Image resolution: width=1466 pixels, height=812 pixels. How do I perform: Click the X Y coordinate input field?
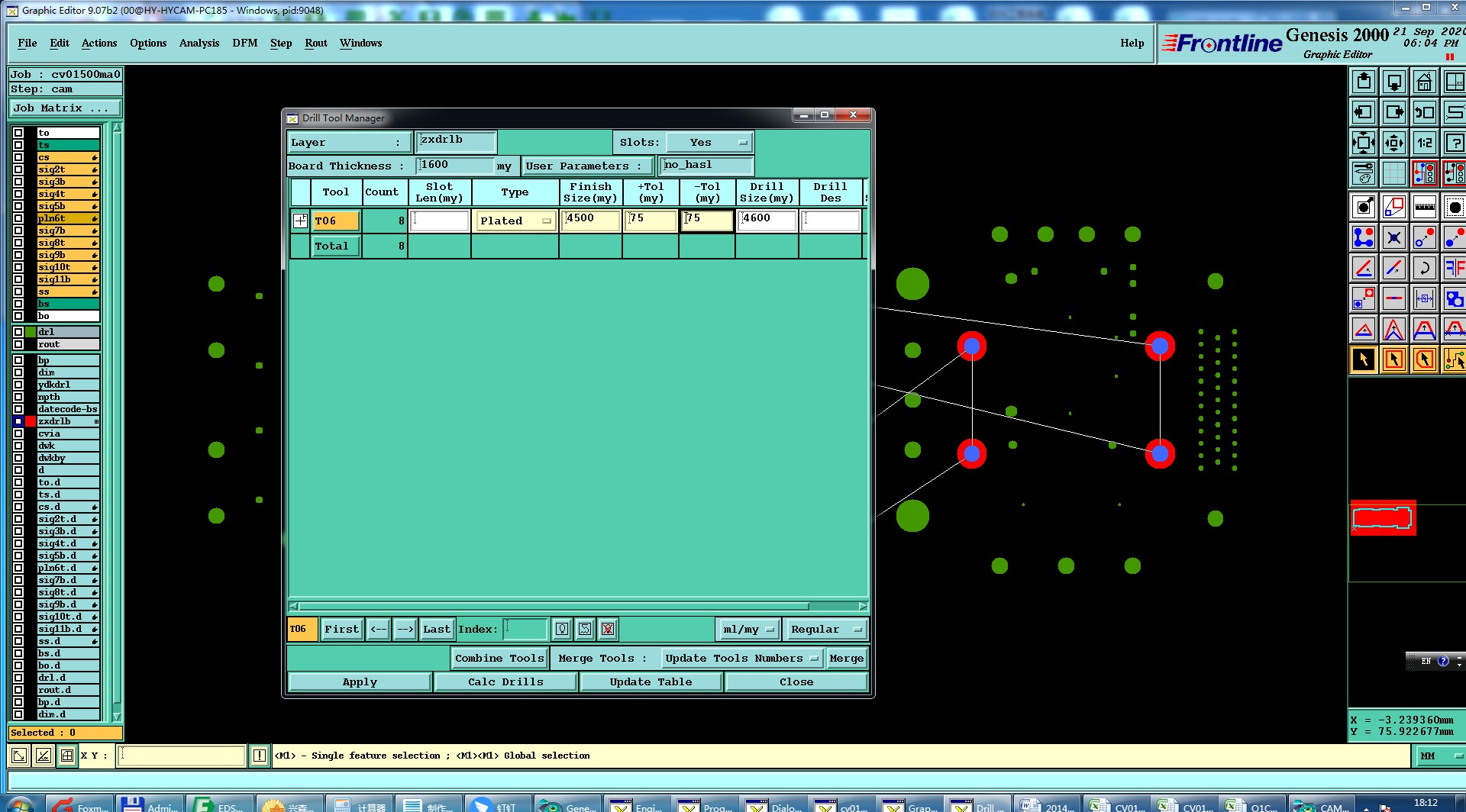click(x=182, y=756)
